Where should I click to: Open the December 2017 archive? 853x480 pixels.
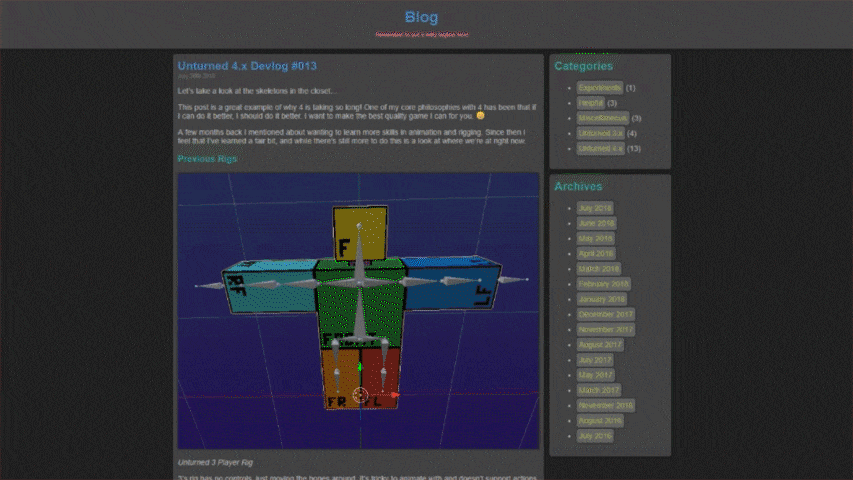(605, 315)
